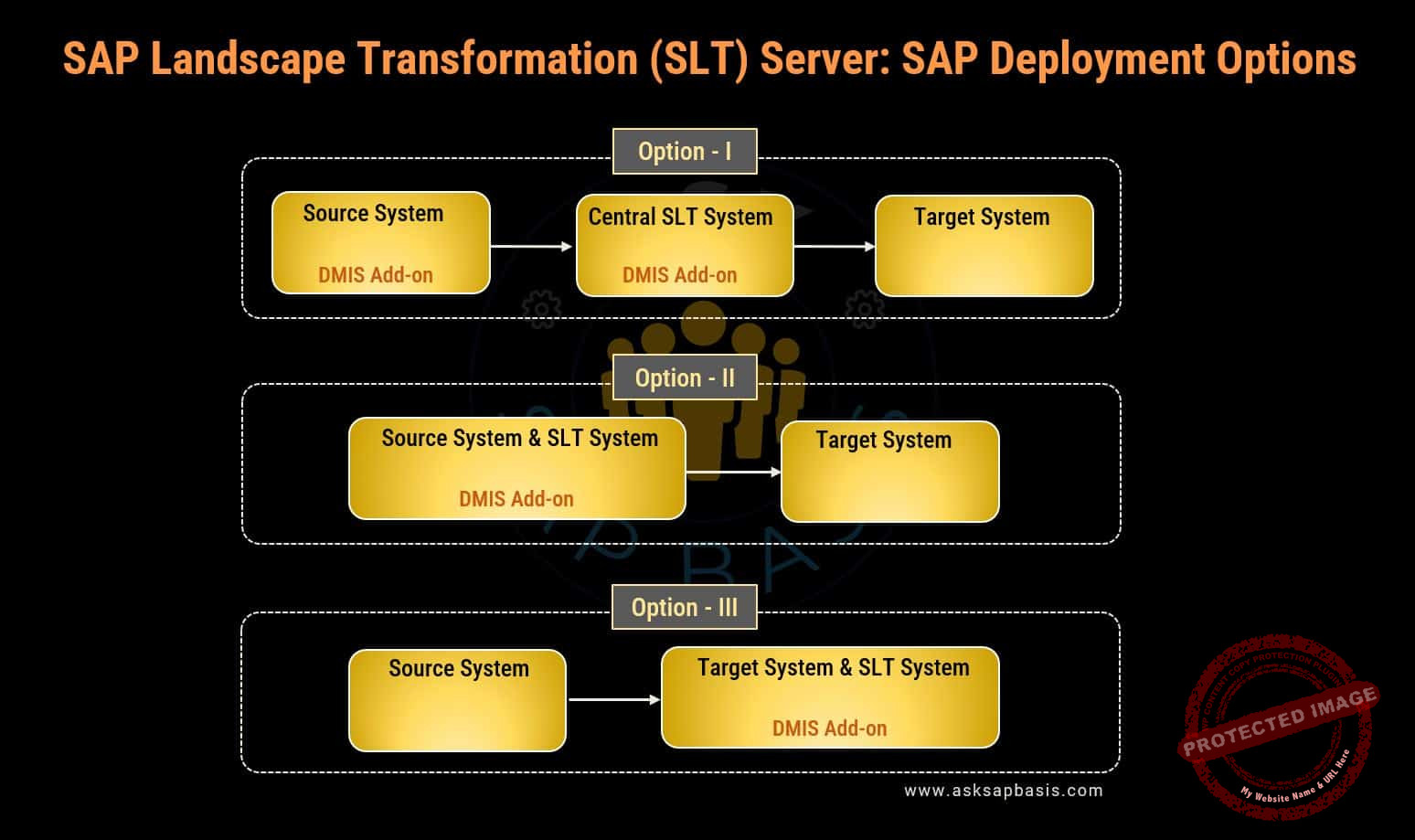Click the SAP Landscape Transformation title heading
1415x840 pixels.
point(709,58)
